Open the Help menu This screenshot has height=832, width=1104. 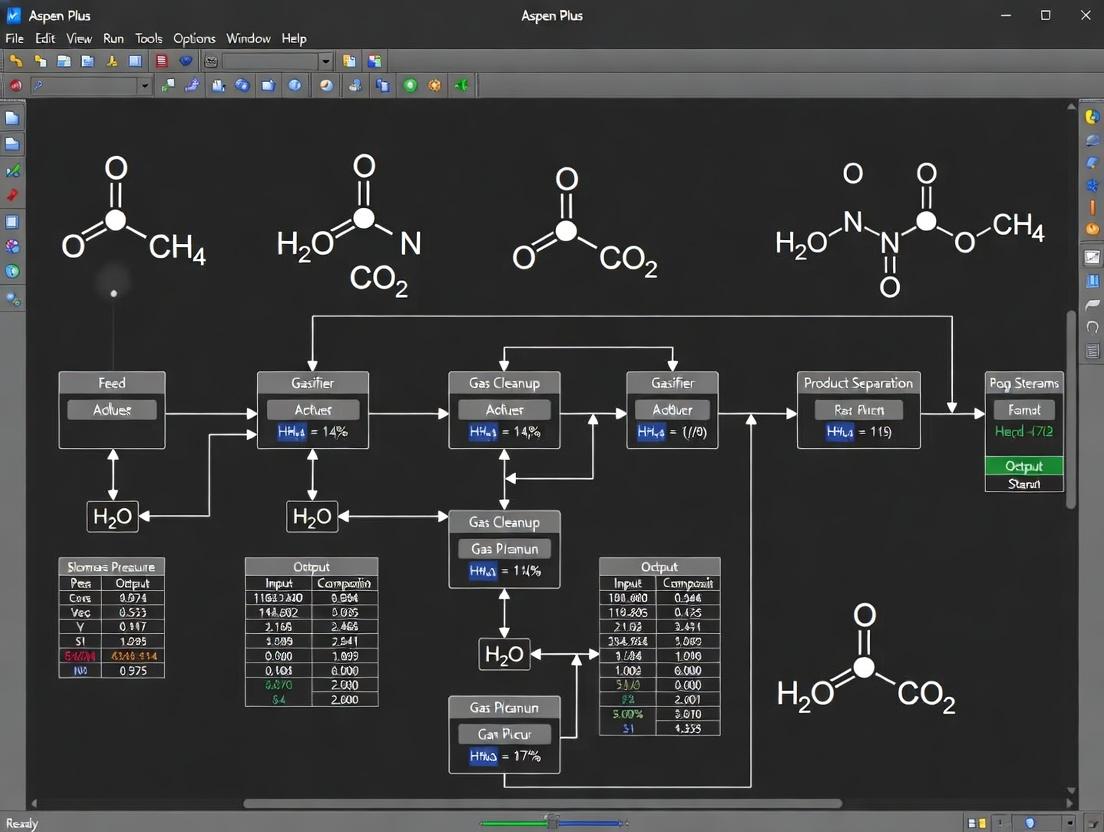(x=294, y=38)
